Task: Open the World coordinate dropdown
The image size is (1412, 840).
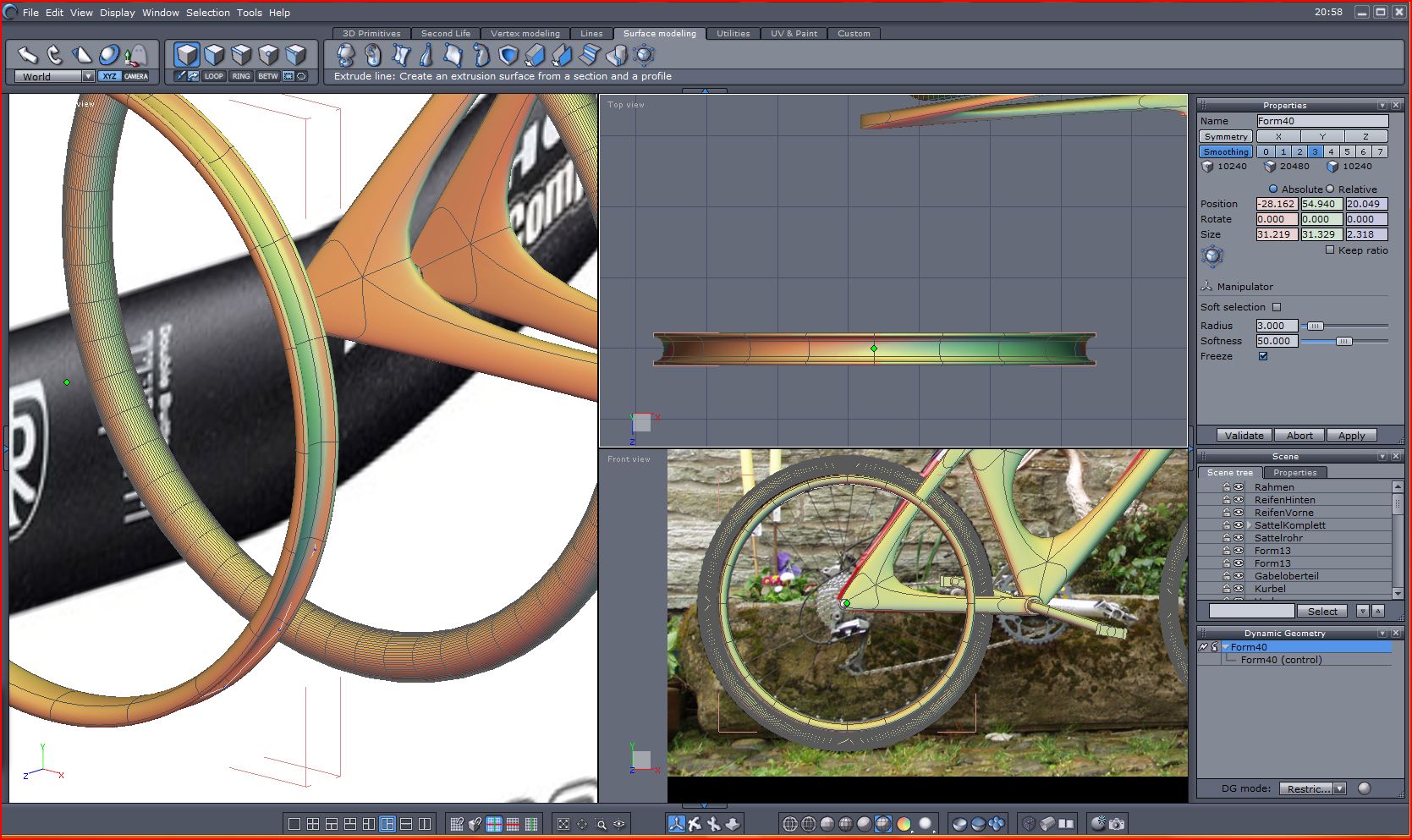Action: coord(87,76)
